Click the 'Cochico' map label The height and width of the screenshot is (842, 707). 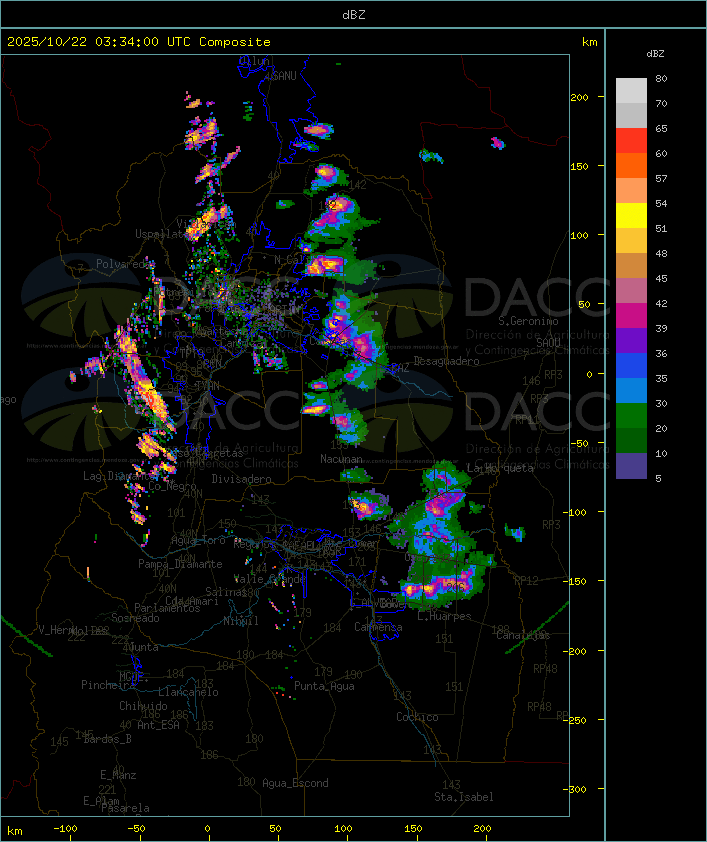(x=417, y=717)
